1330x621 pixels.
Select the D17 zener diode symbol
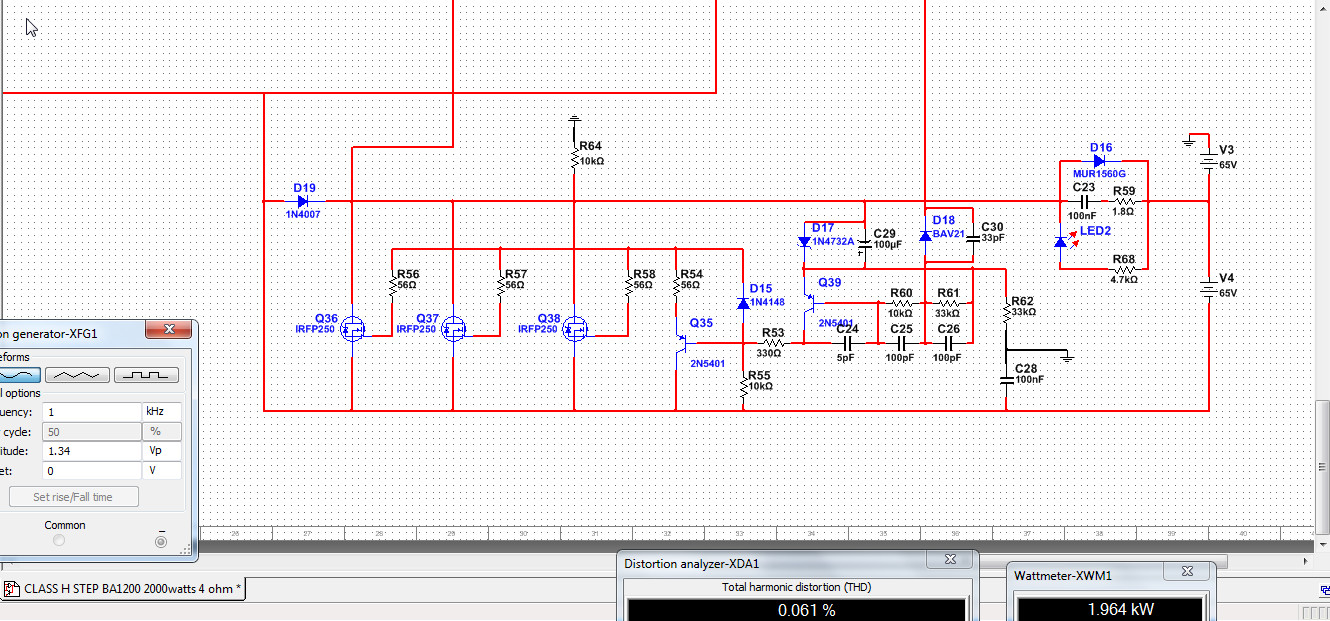point(804,241)
